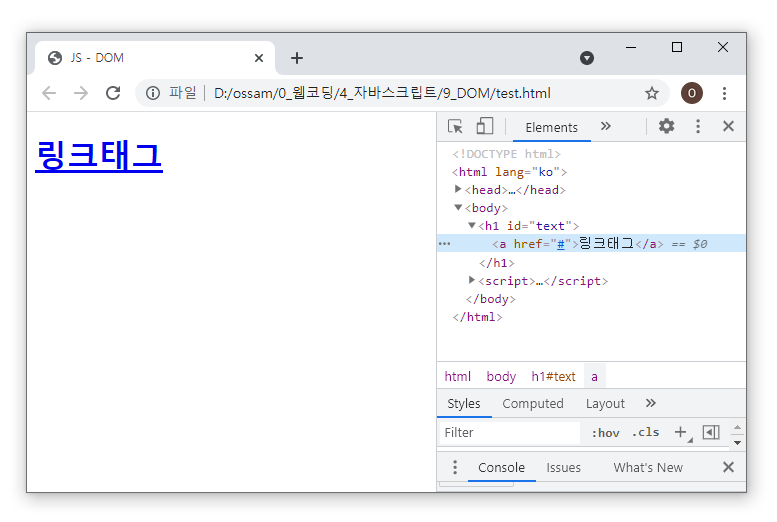The width and height of the screenshot is (777, 522).
Task: Maximize the Chrome window
Action: coord(676,48)
